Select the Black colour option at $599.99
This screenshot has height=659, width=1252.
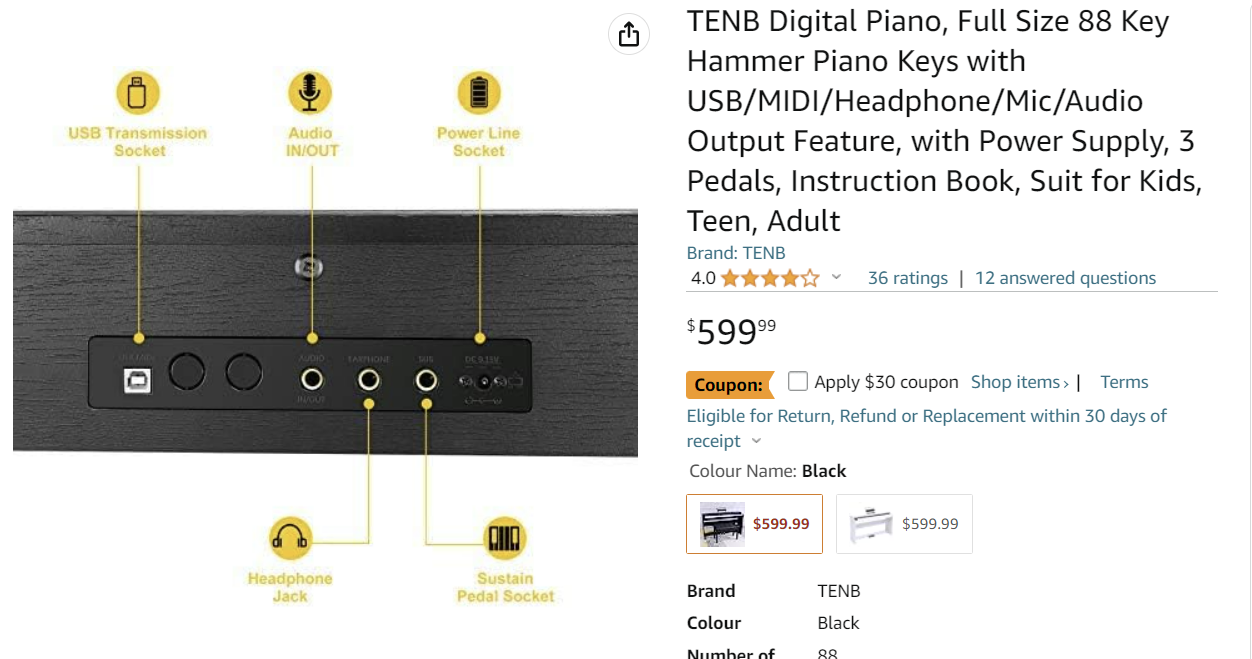click(754, 524)
